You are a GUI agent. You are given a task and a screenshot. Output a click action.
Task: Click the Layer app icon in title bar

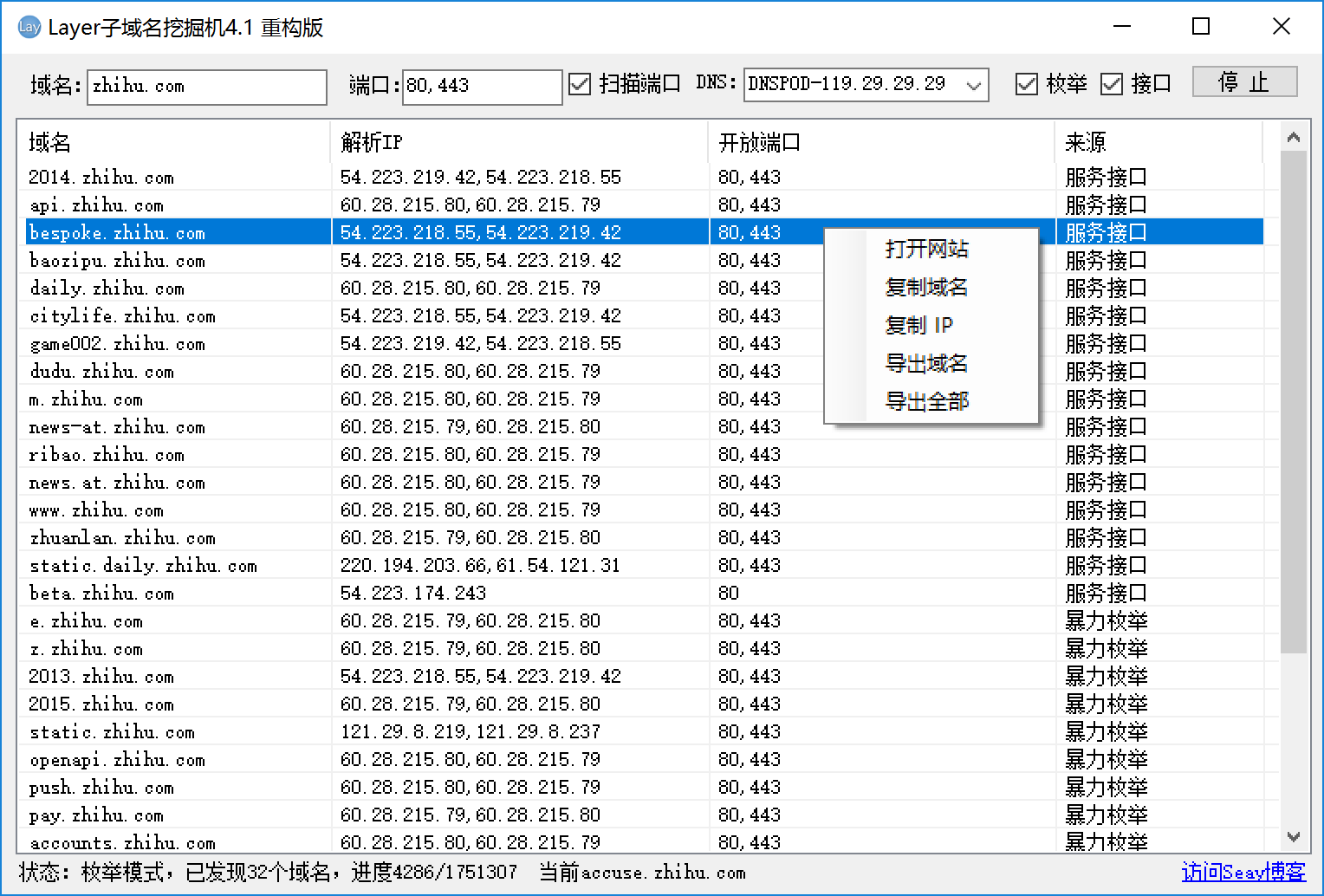point(29,27)
